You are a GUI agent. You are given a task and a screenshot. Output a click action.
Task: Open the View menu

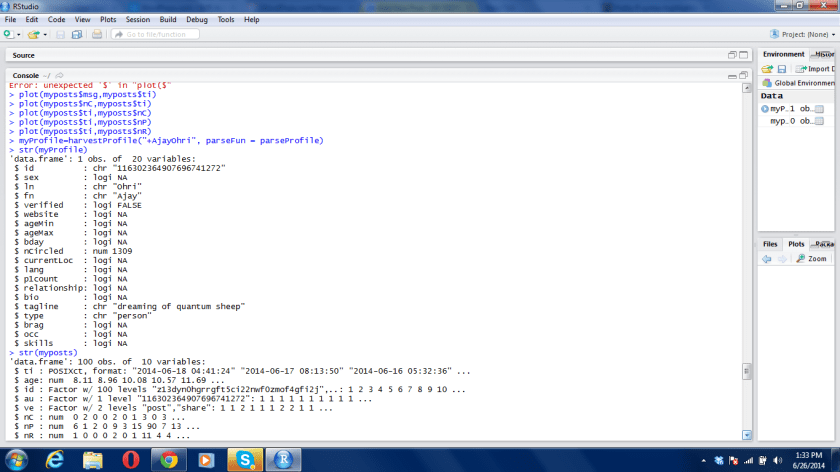pos(82,19)
